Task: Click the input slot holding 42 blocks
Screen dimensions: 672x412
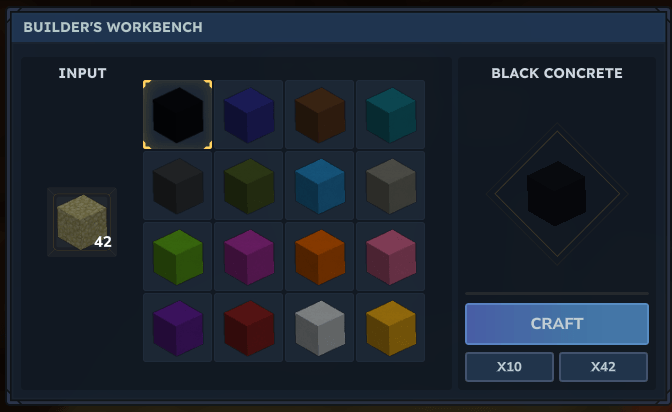Action: click(82, 222)
